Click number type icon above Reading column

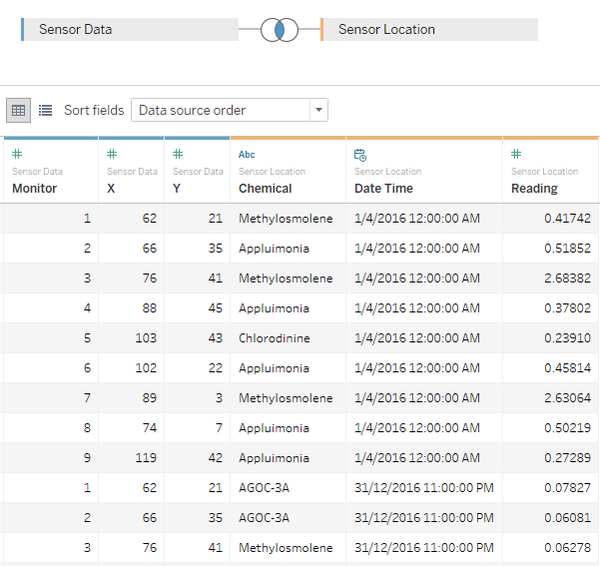(x=516, y=154)
